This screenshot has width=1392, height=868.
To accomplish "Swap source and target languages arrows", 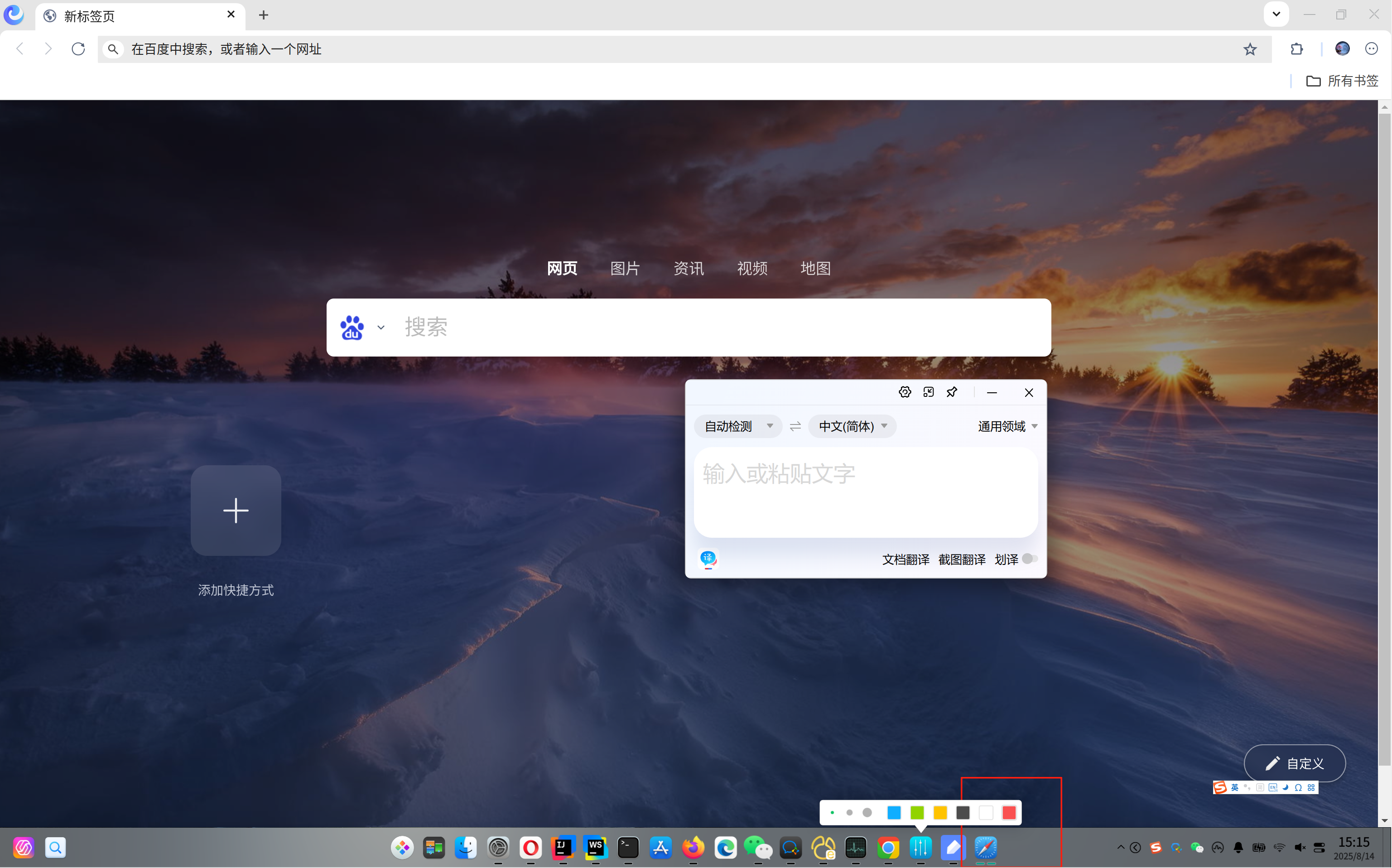I will (x=795, y=427).
